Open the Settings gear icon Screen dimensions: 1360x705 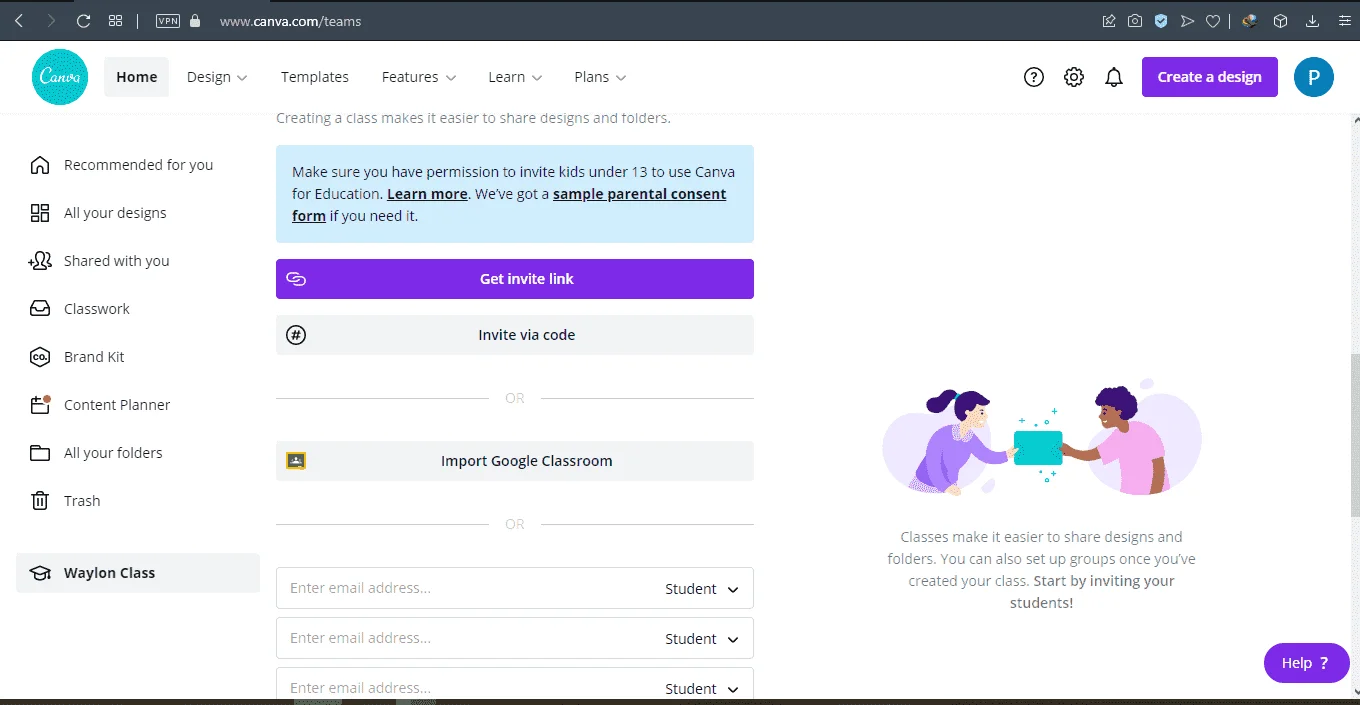1074,77
